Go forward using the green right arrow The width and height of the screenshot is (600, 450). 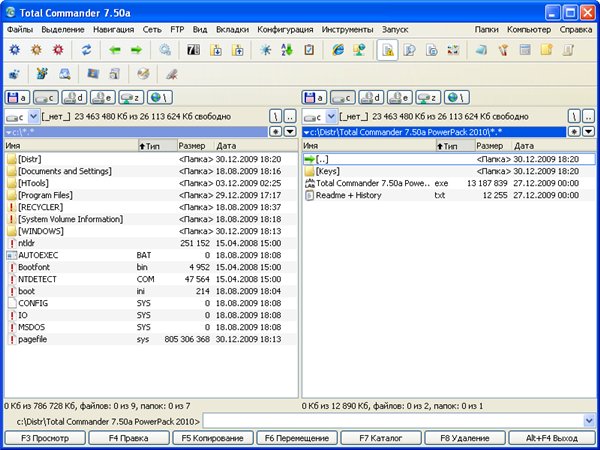[x=136, y=50]
